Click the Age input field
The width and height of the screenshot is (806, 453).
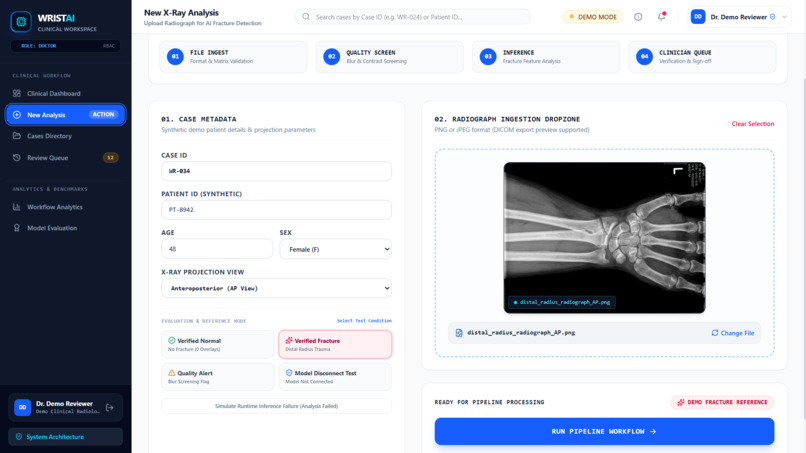(217, 249)
